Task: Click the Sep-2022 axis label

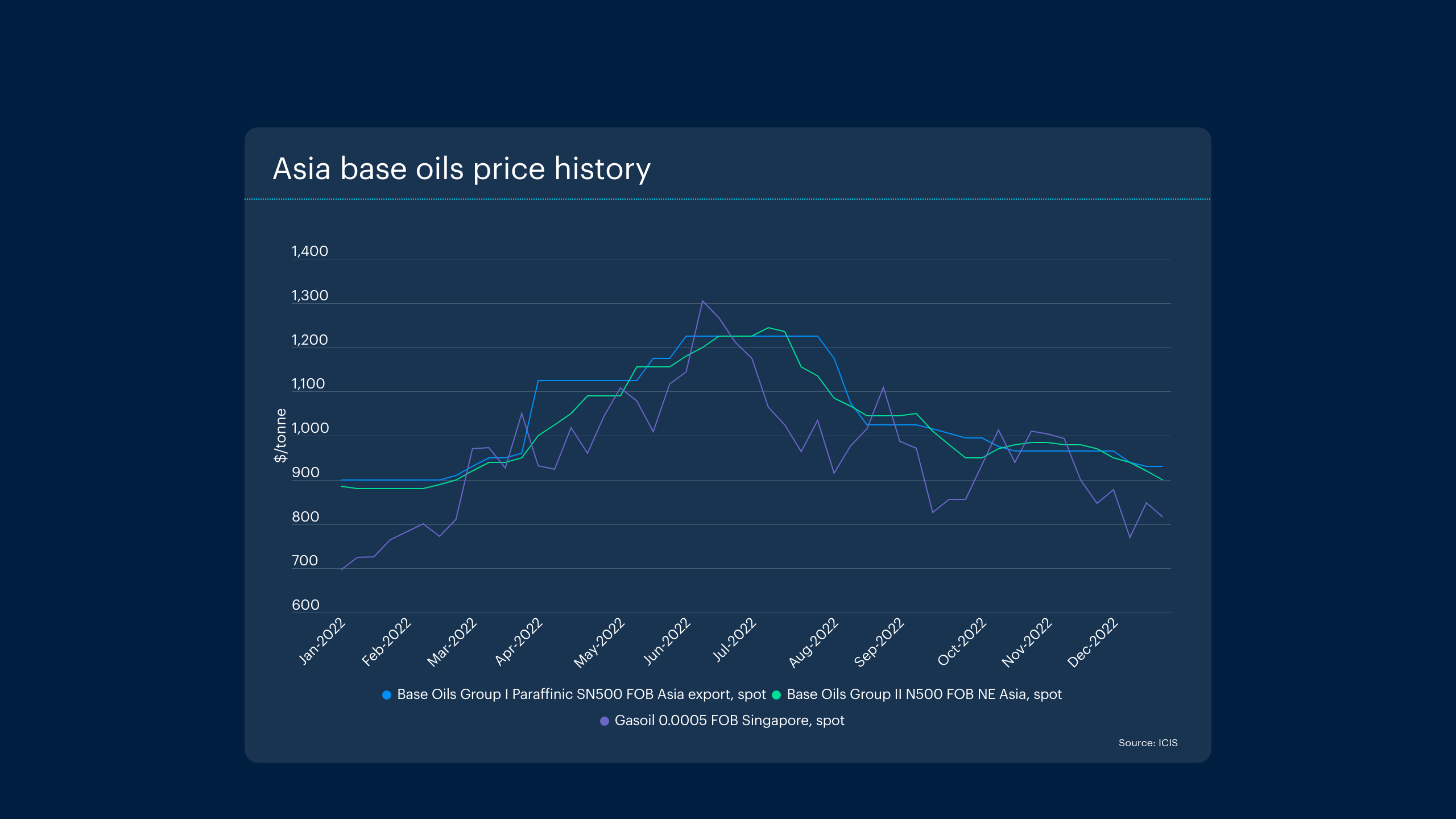Action: 879,642
